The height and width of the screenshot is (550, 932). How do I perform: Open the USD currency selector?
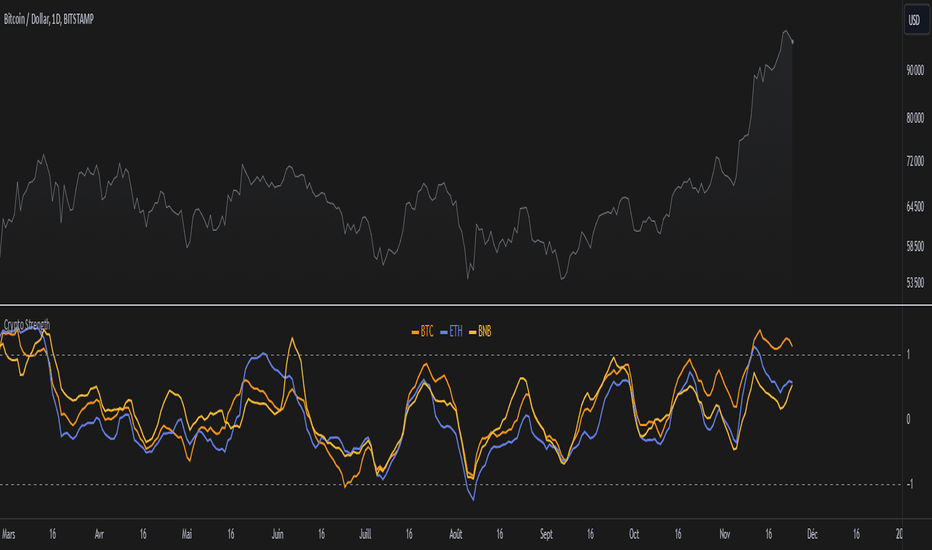pyautogui.click(x=916, y=20)
